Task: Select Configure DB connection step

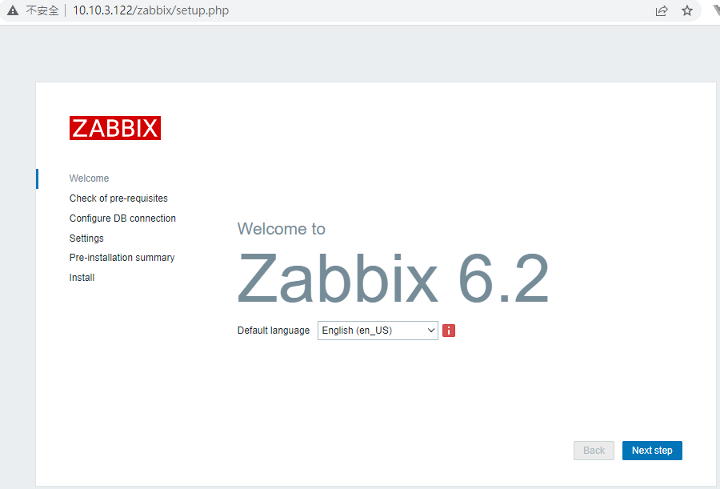Action: tap(123, 218)
